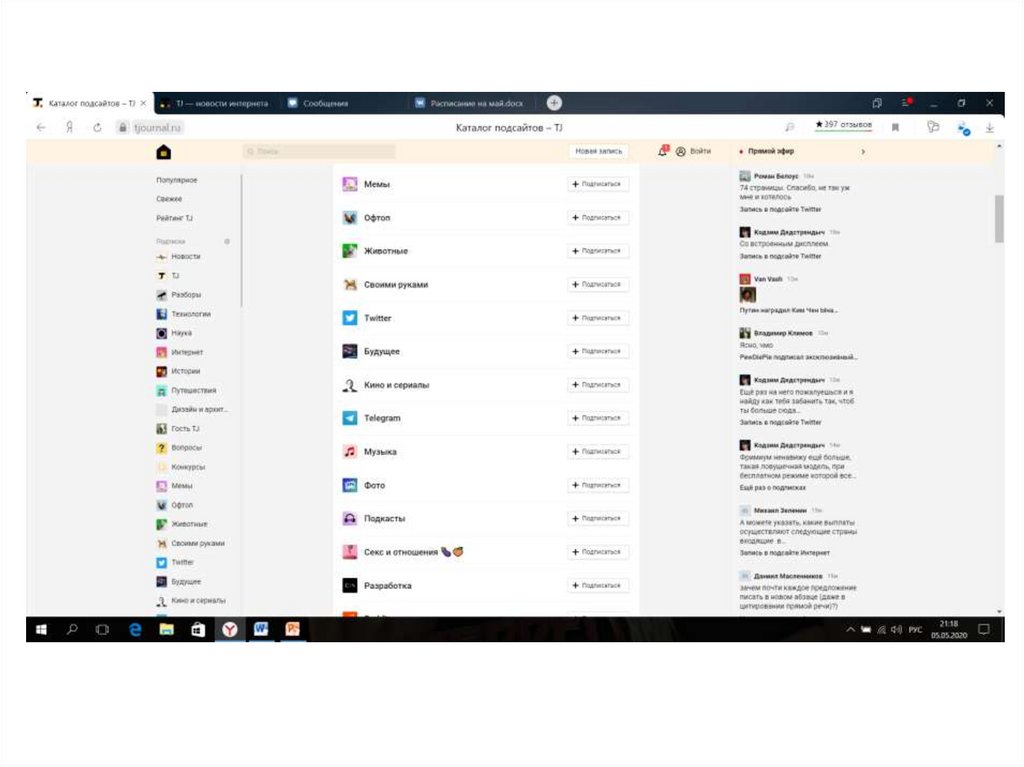Open Кино и сериалы icon in catalog

pyautogui.click(x=350, y=385)
